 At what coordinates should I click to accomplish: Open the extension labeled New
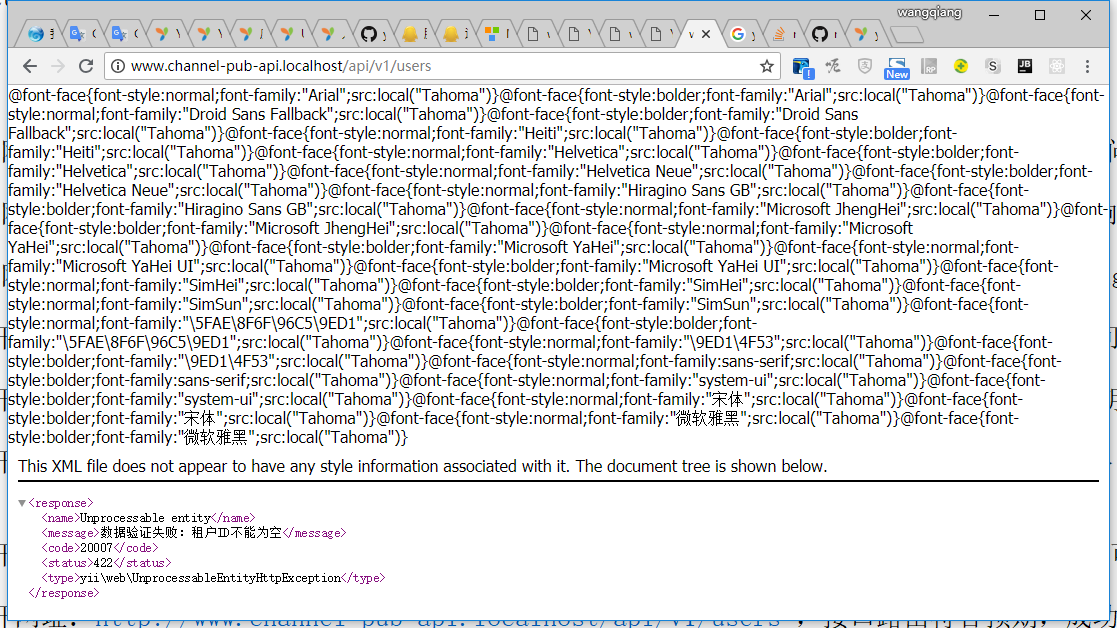897,68
